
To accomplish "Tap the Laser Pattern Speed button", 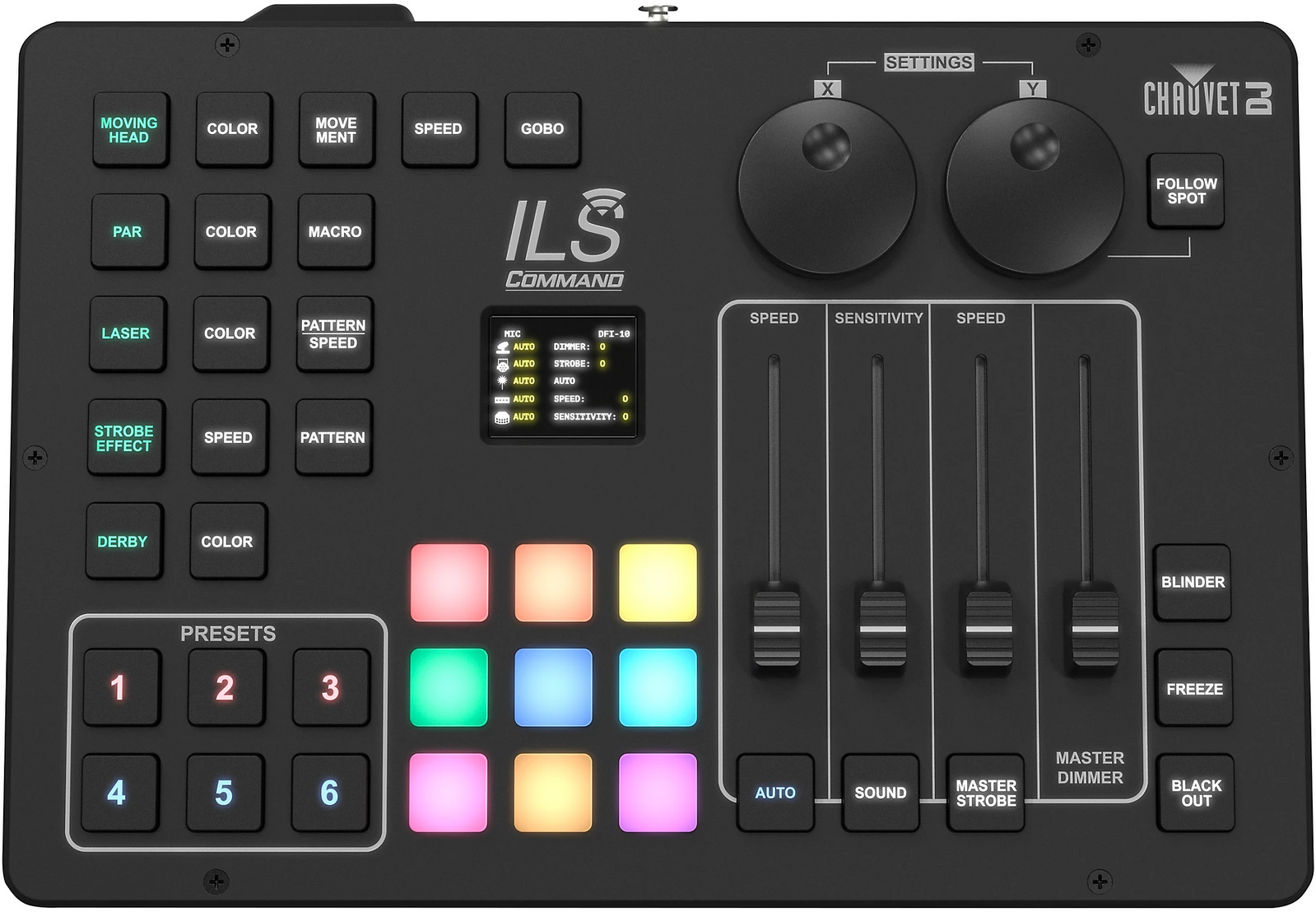I will [333, 334].
